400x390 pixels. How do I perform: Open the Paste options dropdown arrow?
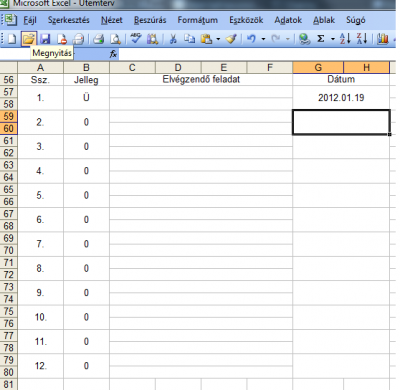click(x=218, y=39)
